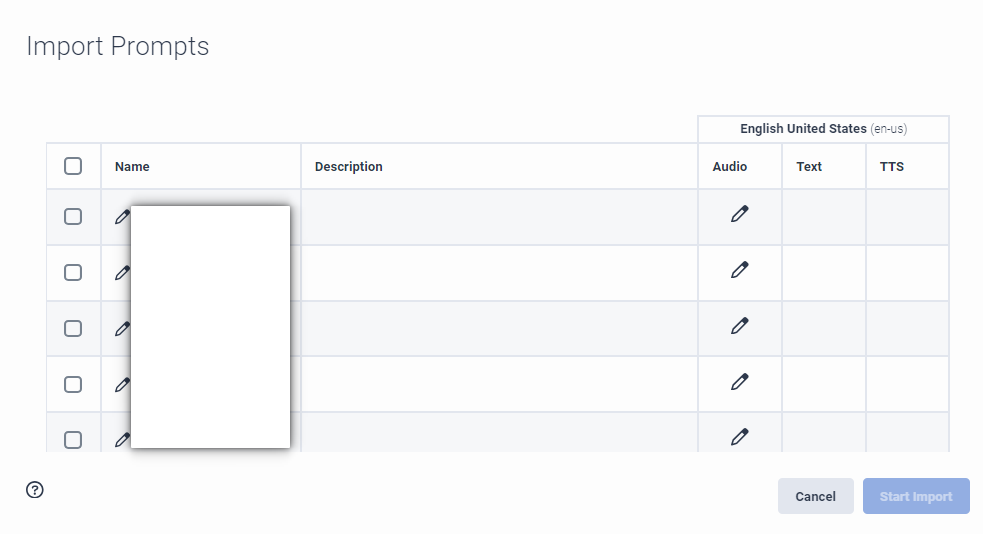Toggle the select-all header checkbox

73,166
